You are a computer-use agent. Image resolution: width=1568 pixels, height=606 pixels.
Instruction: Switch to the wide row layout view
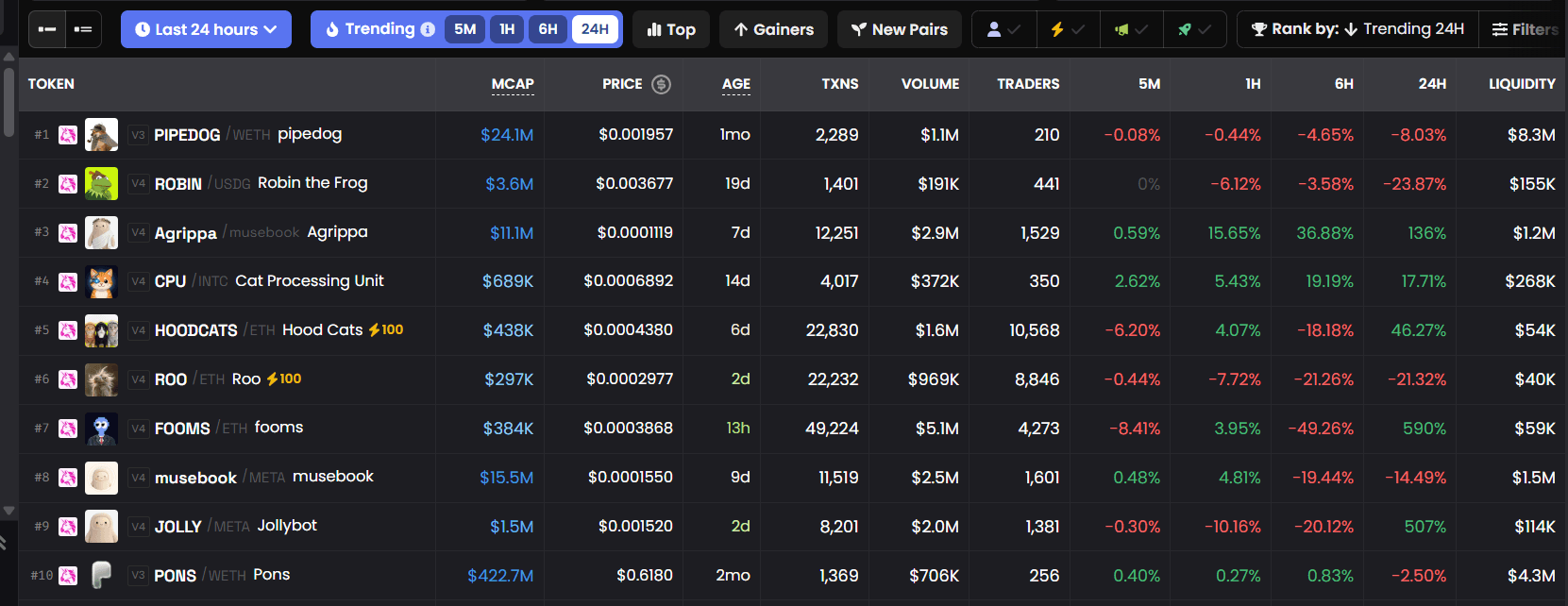coord(46,29)
